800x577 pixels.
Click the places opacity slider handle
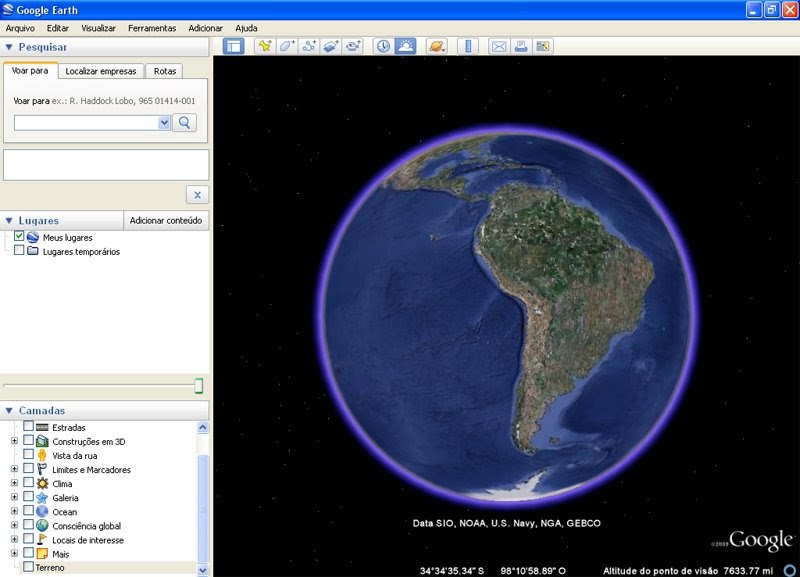198,386
